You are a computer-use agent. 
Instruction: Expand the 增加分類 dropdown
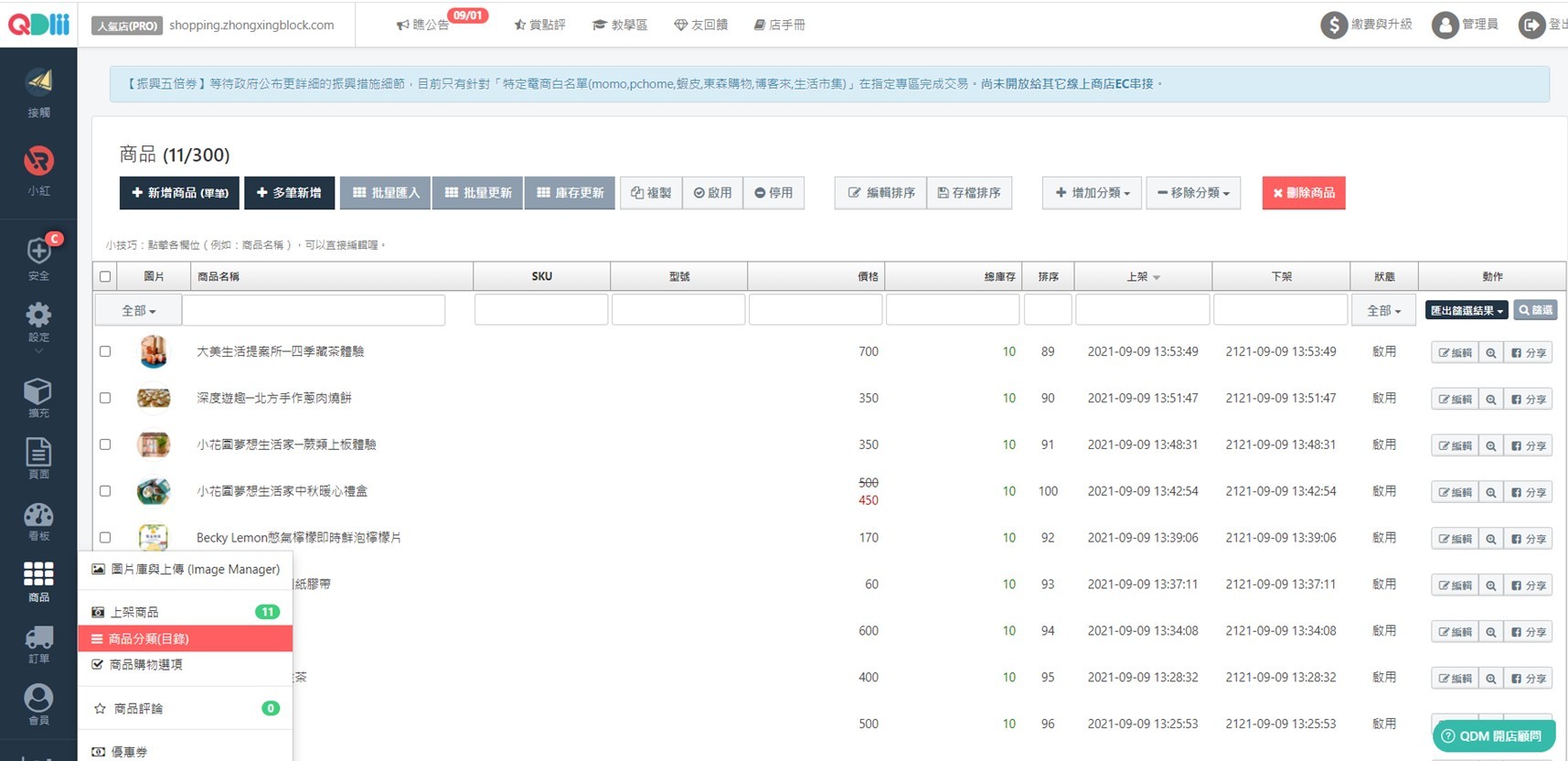click(1092, 193)
